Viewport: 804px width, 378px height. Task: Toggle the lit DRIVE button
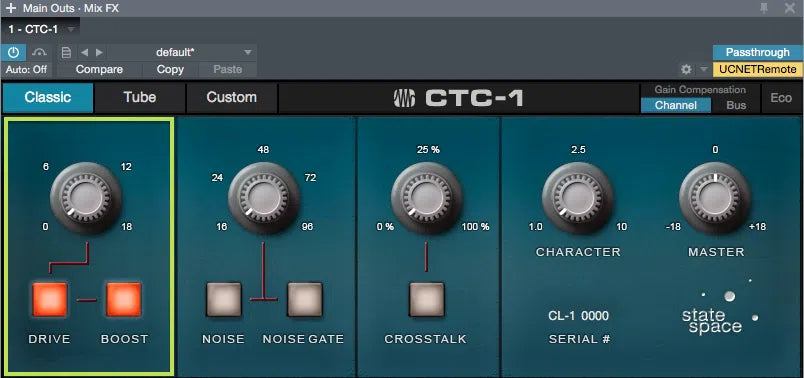coord(50,300)
